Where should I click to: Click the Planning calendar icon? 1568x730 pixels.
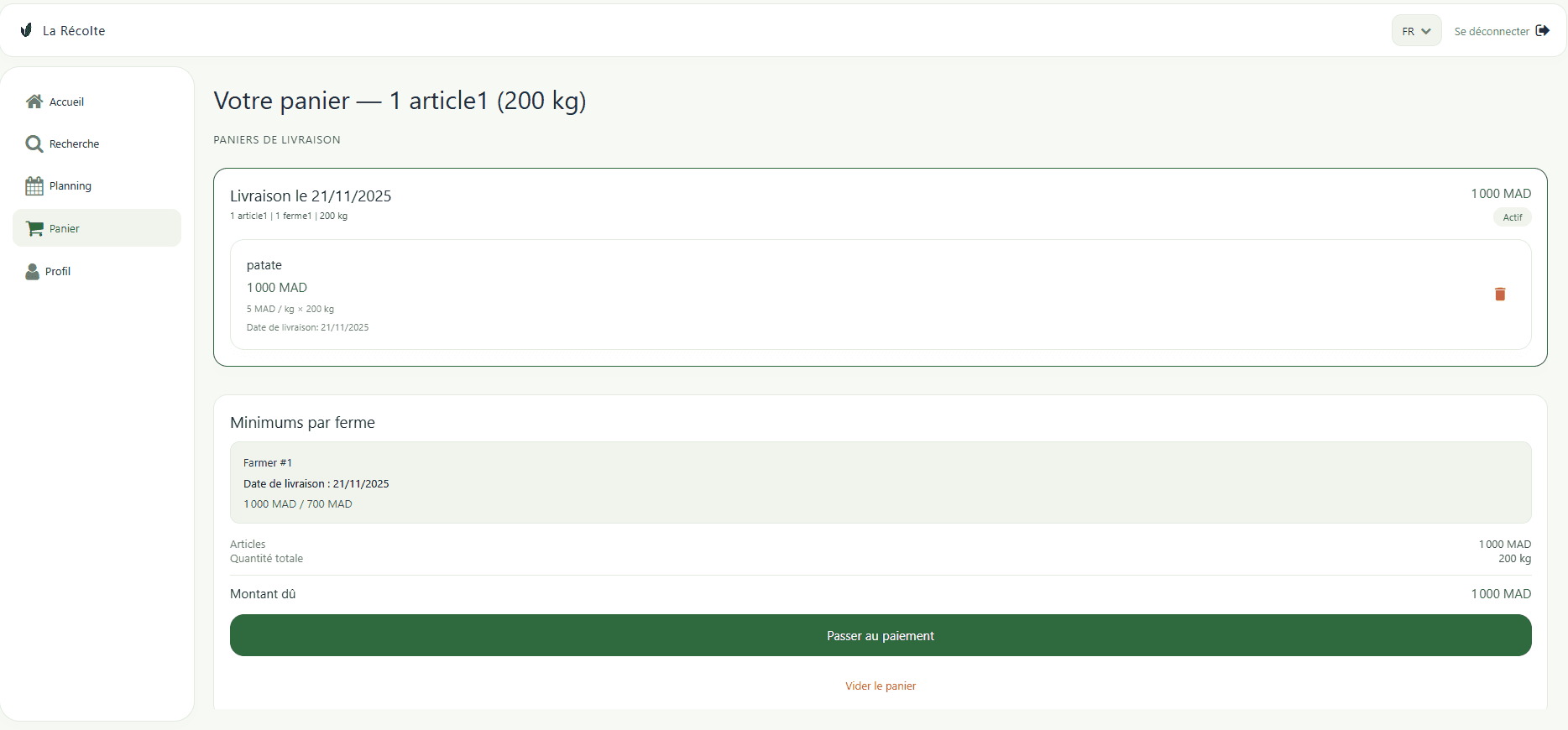[x=34, y=185]
